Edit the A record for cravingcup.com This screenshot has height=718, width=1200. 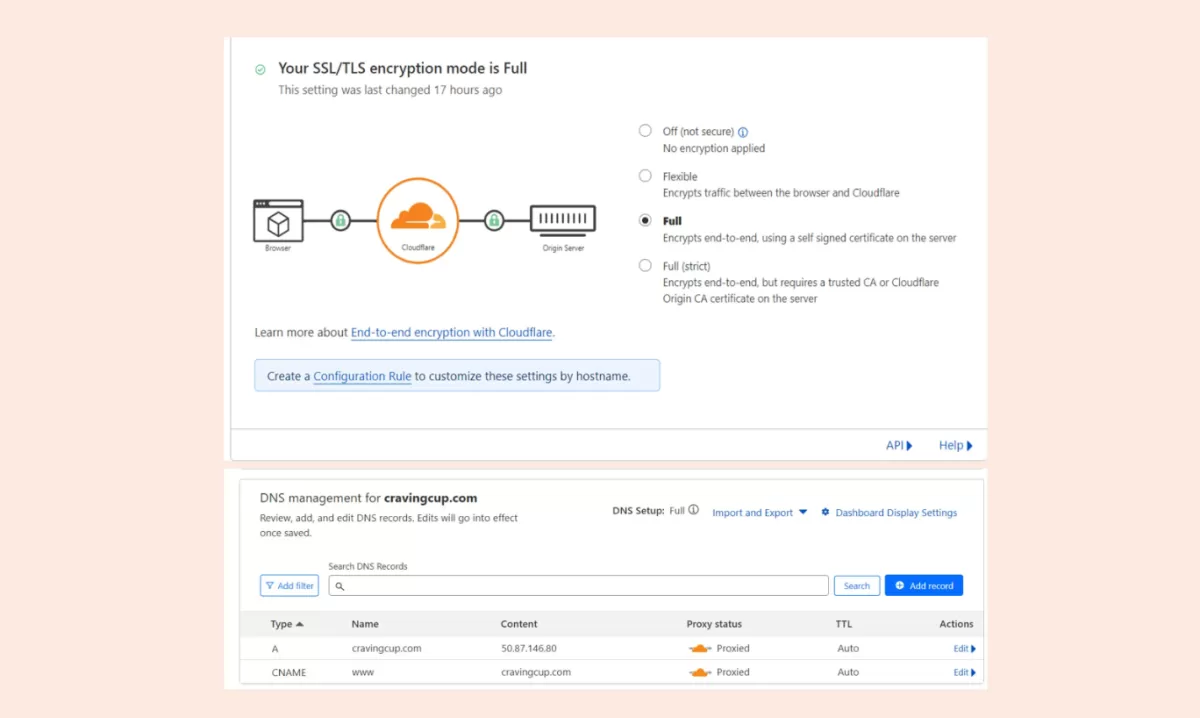coord(964,648)
